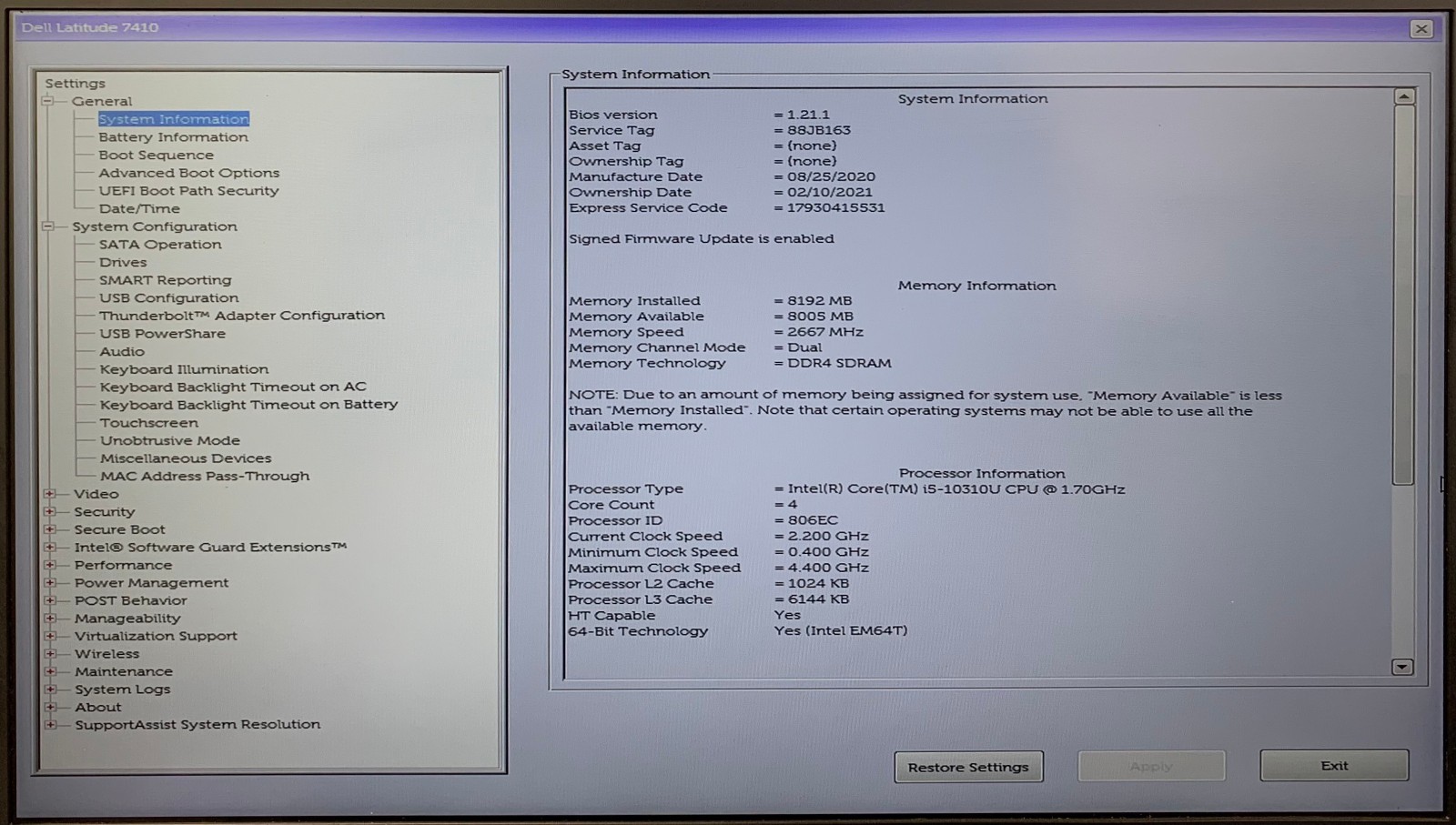Open the Drives settings page

123,262
